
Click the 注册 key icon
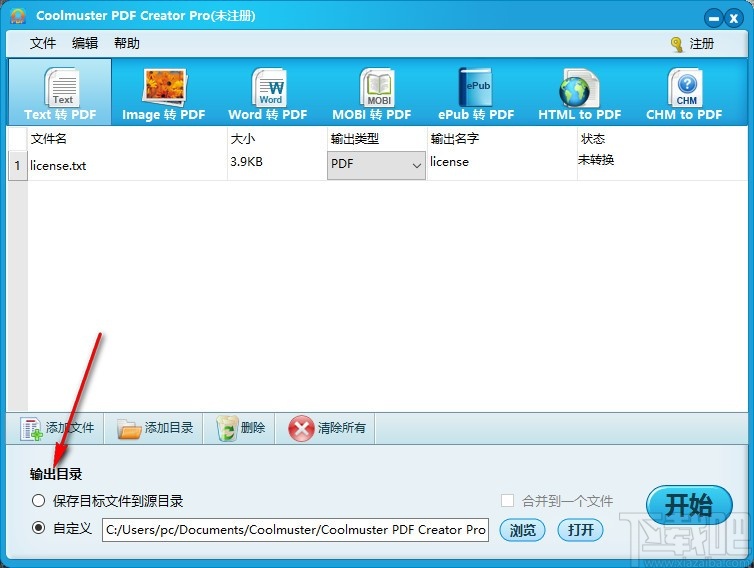677,44
